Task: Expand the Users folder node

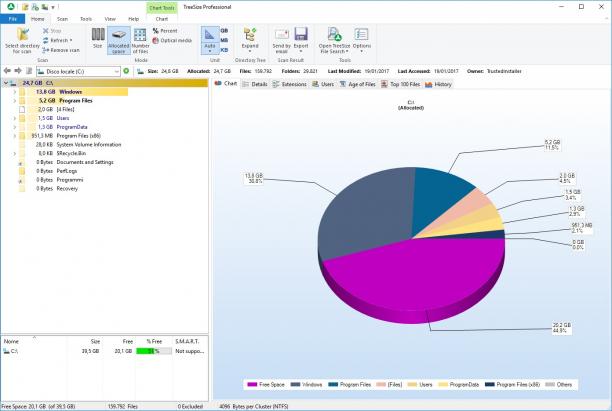Action: 15,118
